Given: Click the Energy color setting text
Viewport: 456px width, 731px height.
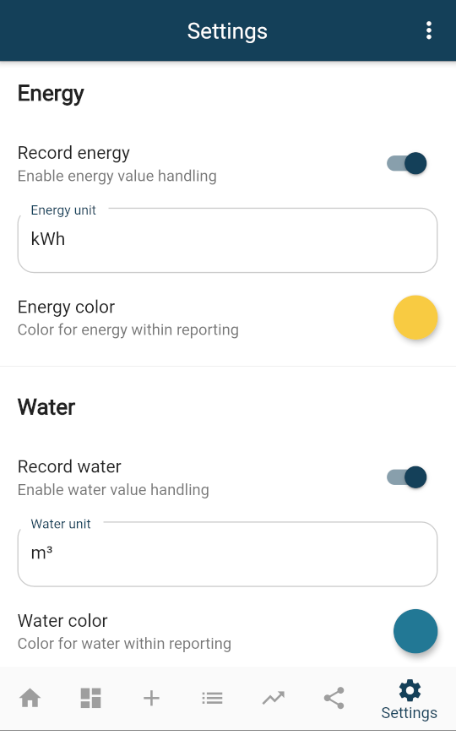Looking at the screenshot, I should coord(66,307).
